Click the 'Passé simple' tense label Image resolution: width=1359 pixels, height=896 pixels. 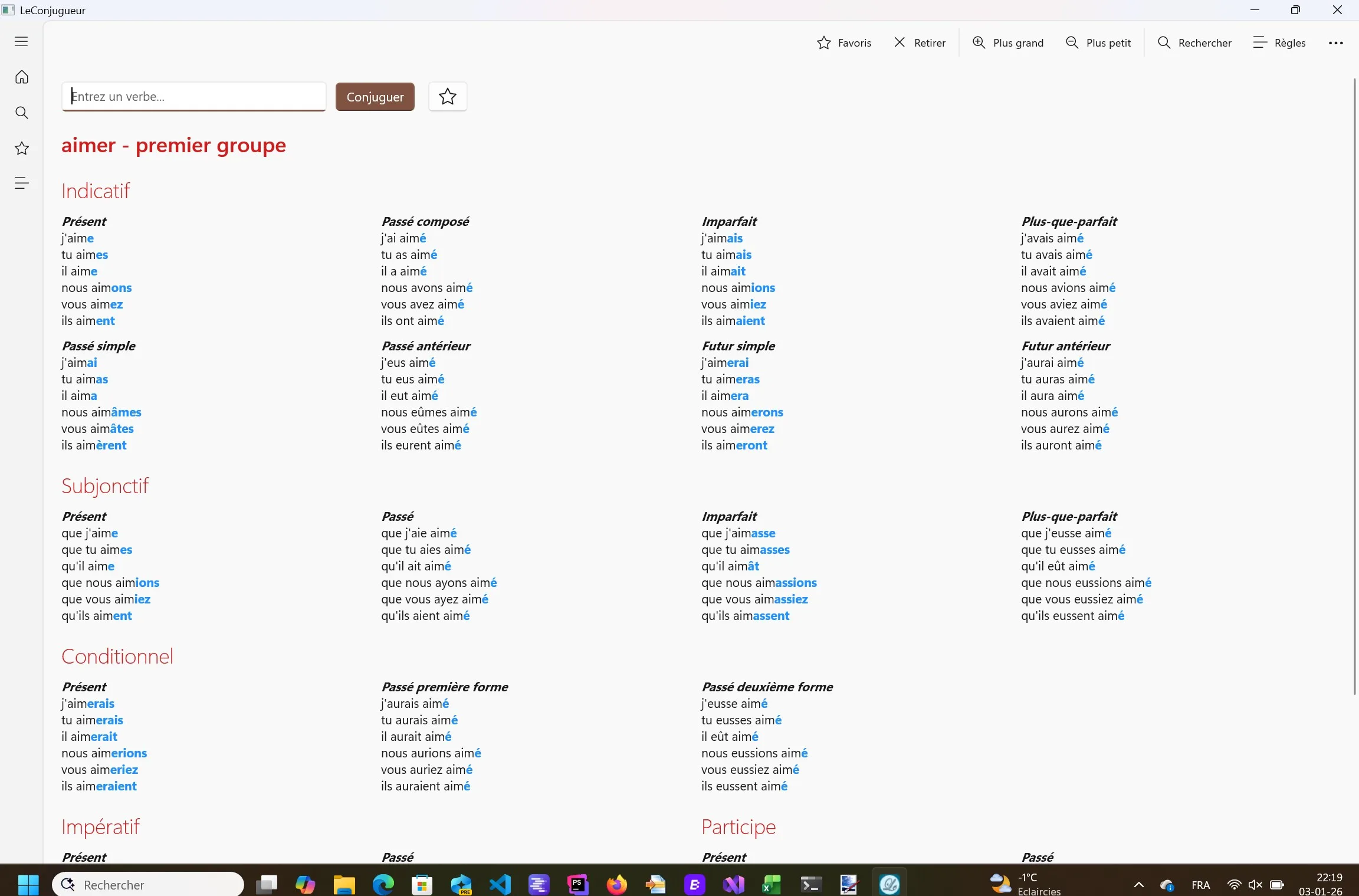(99, 346)
